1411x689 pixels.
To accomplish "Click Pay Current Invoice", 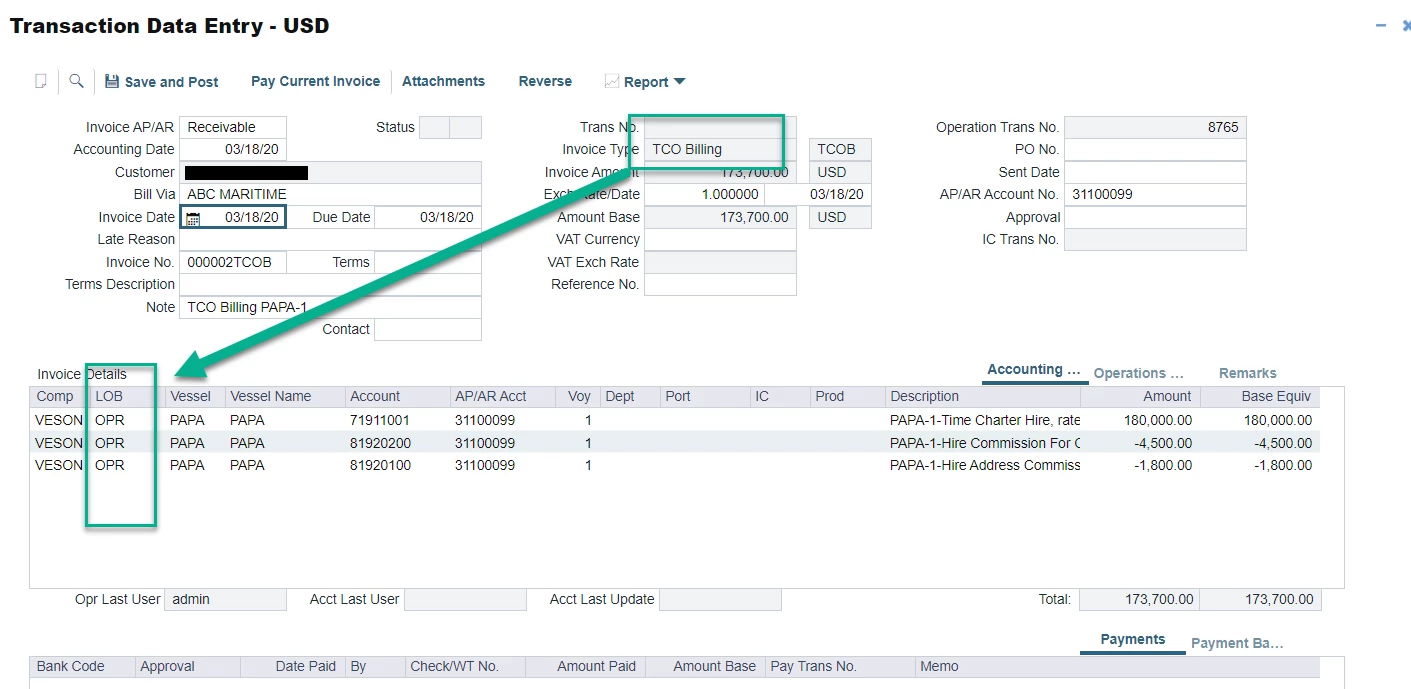I will 315,82.
